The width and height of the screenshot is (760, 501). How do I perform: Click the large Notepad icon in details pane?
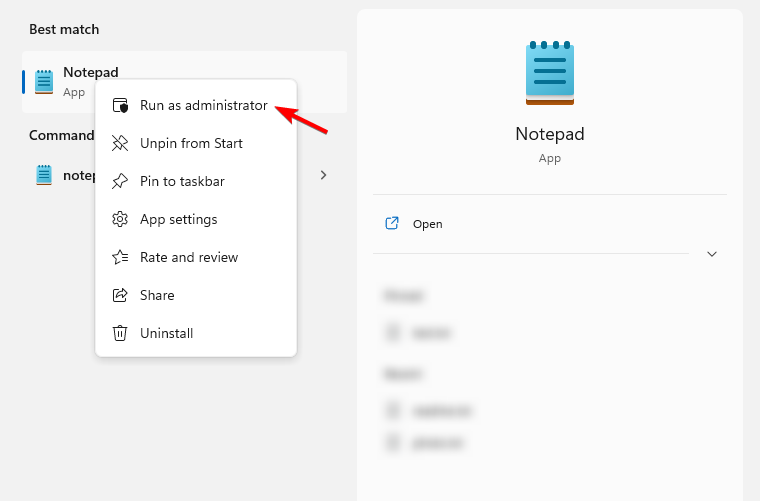(549, 72)
